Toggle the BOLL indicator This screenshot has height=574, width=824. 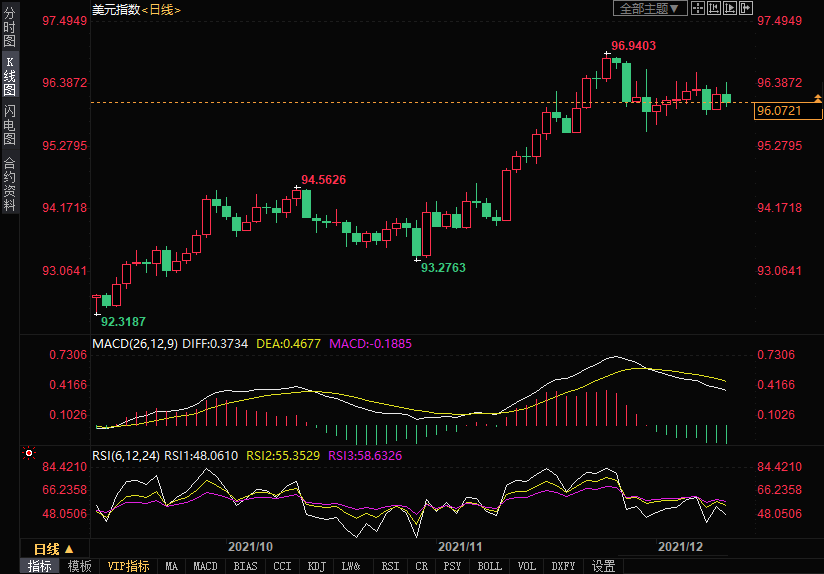(x=489, y=566)
